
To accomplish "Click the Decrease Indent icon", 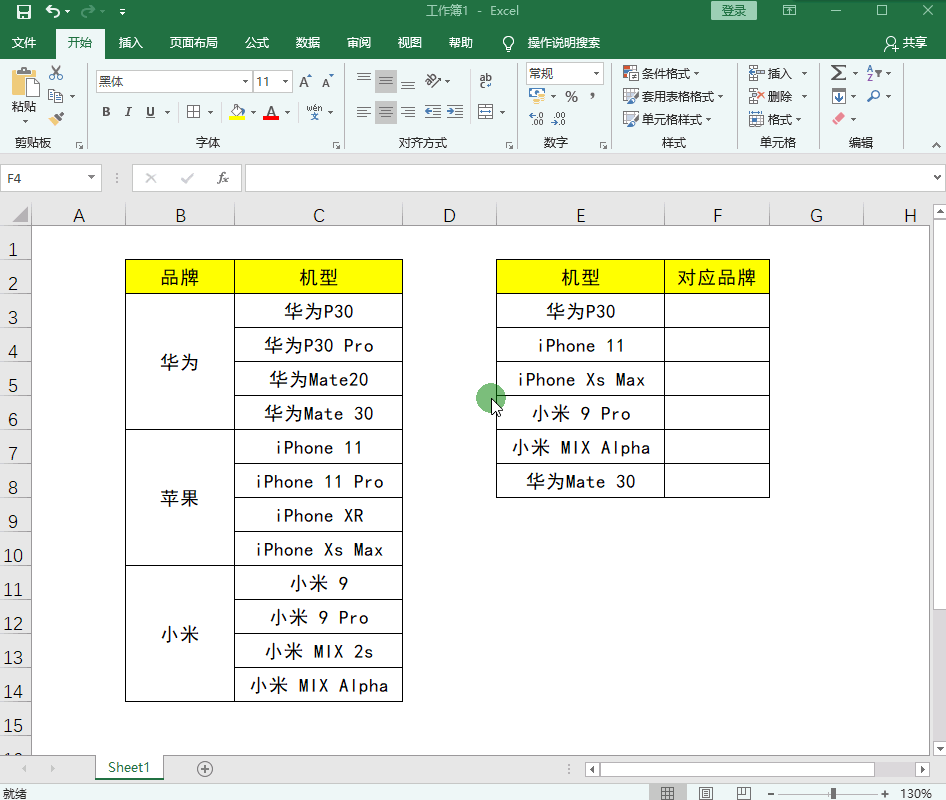I will (433, 112).
